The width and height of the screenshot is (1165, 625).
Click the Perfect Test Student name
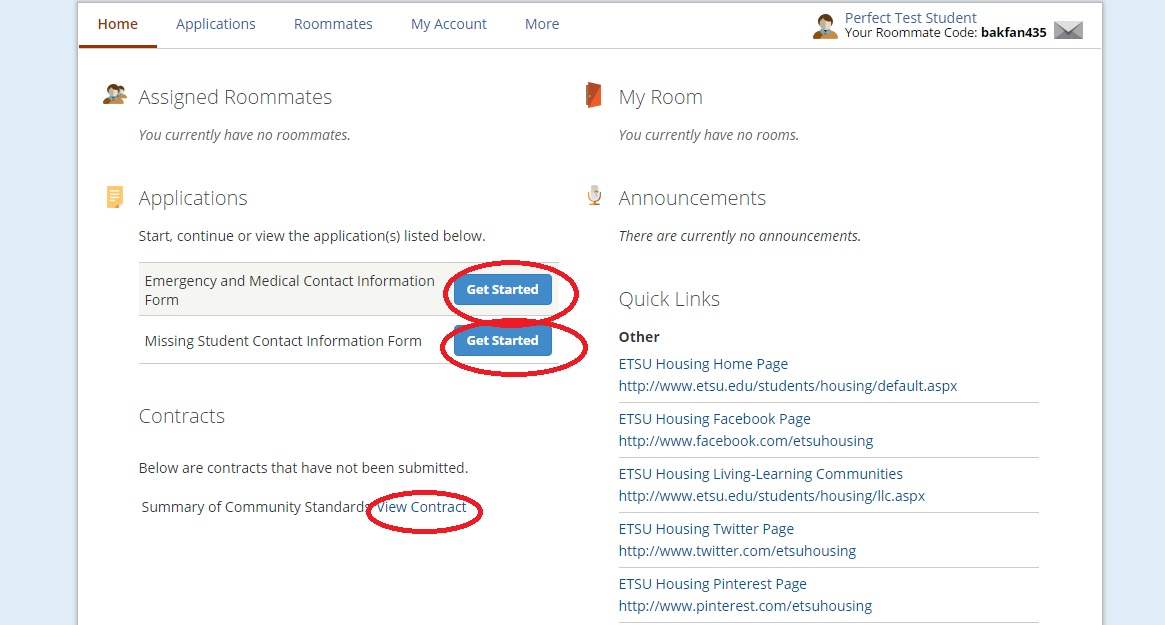910,18
